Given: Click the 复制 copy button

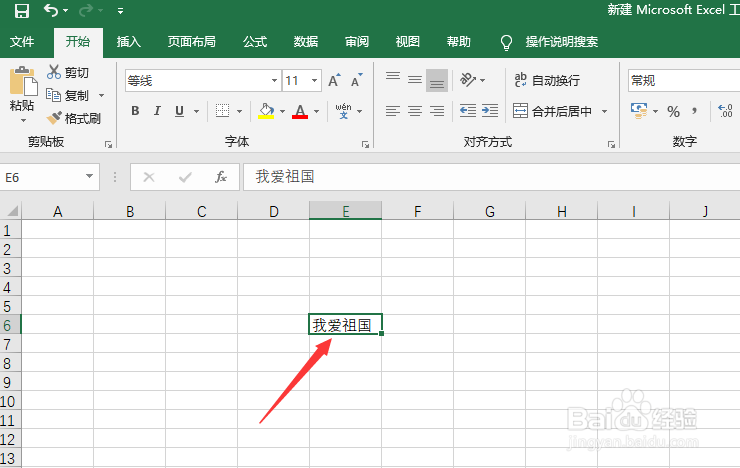Looking at the screenshot, I should pos(67,95).
